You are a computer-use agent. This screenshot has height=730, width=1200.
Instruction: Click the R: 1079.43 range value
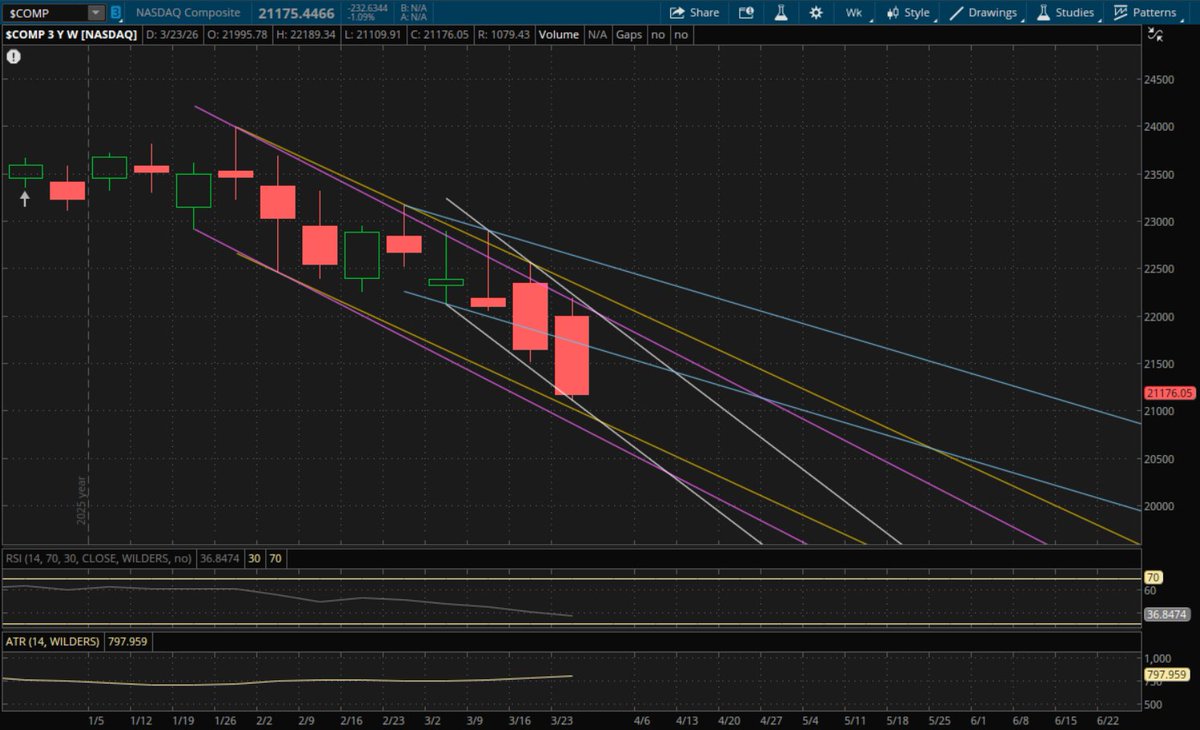(505, 34)
